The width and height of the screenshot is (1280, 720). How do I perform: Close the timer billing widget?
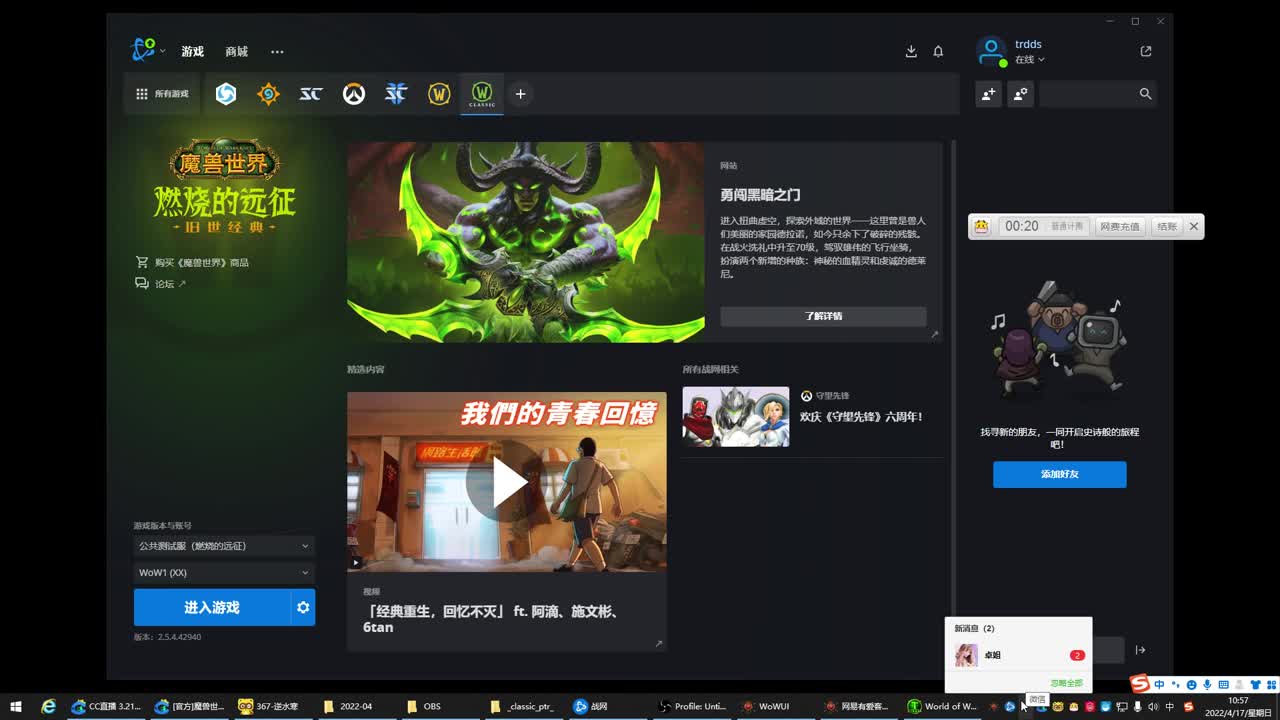click(1193, 227)
